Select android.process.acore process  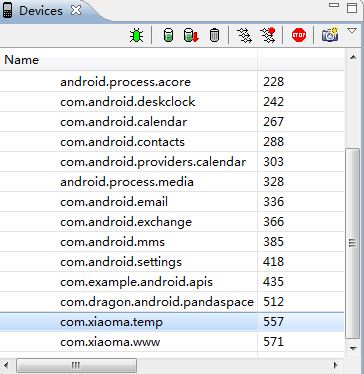125,82
